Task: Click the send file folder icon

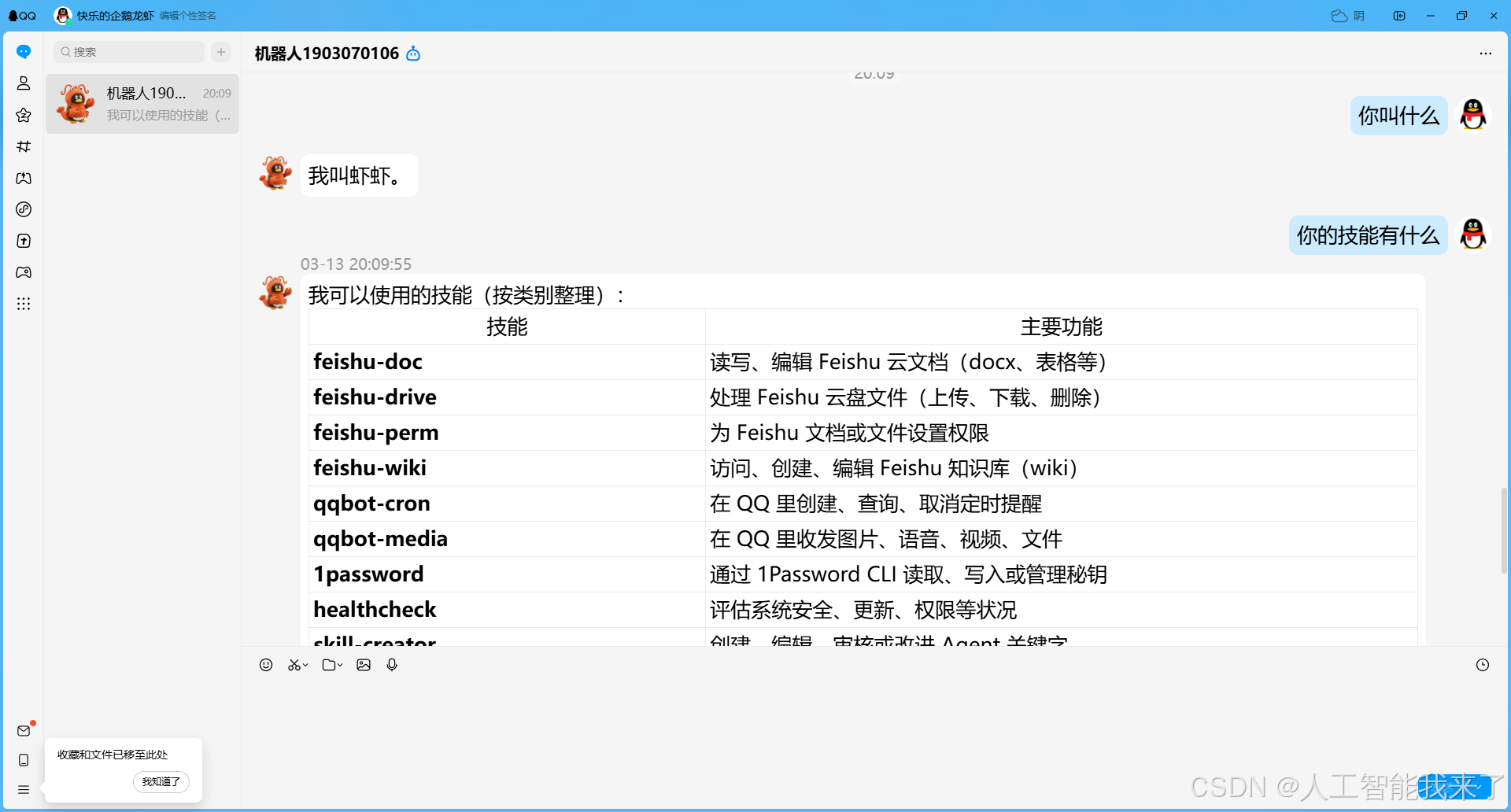Action: click(x=329, y=665)
